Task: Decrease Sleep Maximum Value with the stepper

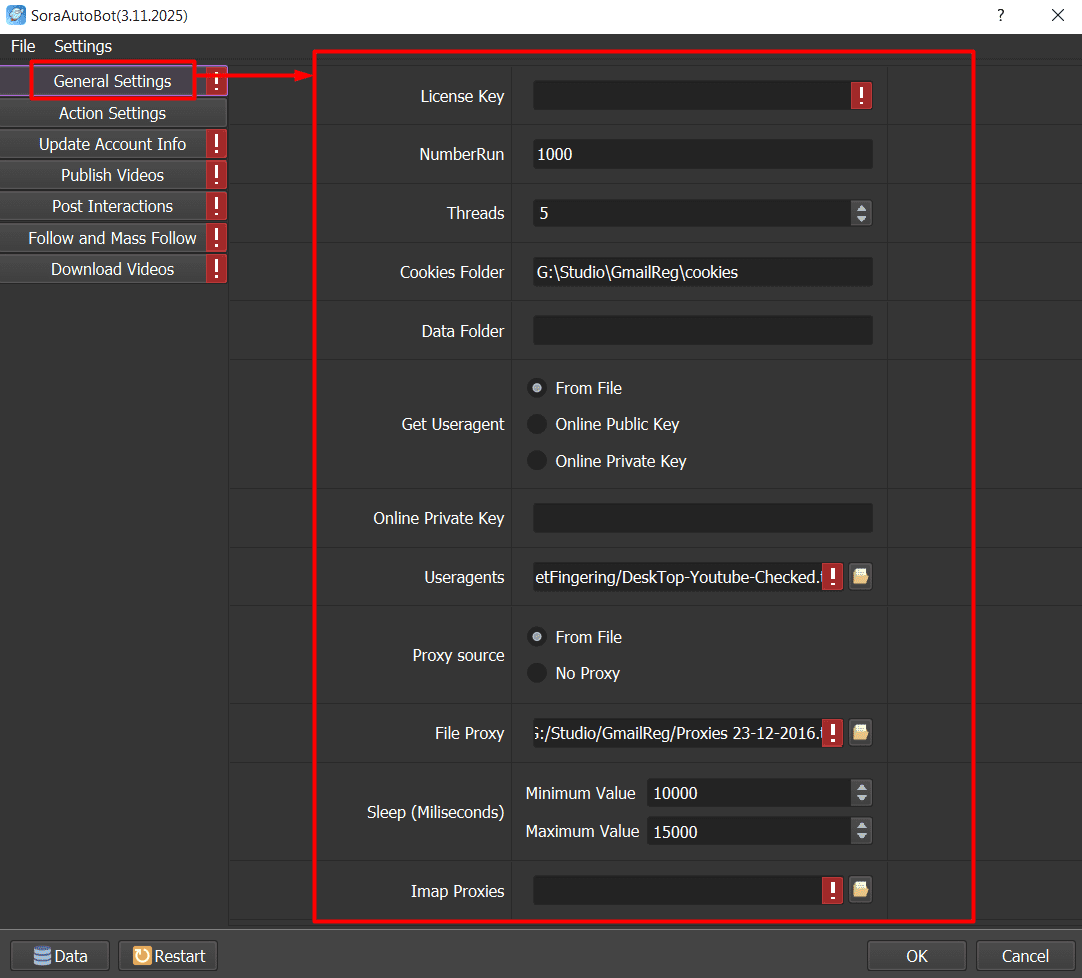Action: [x=862, y=835]
